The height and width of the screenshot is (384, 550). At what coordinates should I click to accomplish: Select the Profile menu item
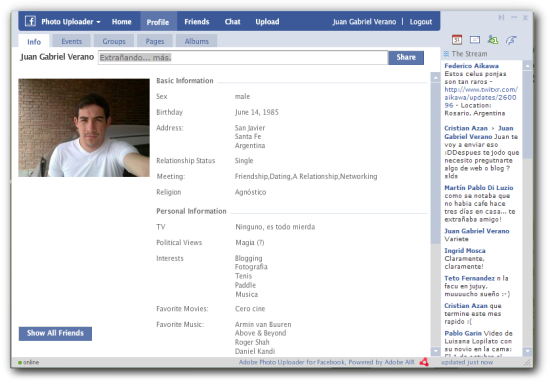(x=158, y=22)
